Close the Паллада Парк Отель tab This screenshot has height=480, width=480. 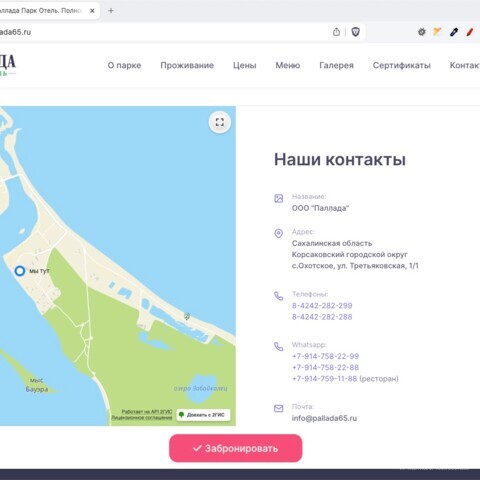click(92, 11)
